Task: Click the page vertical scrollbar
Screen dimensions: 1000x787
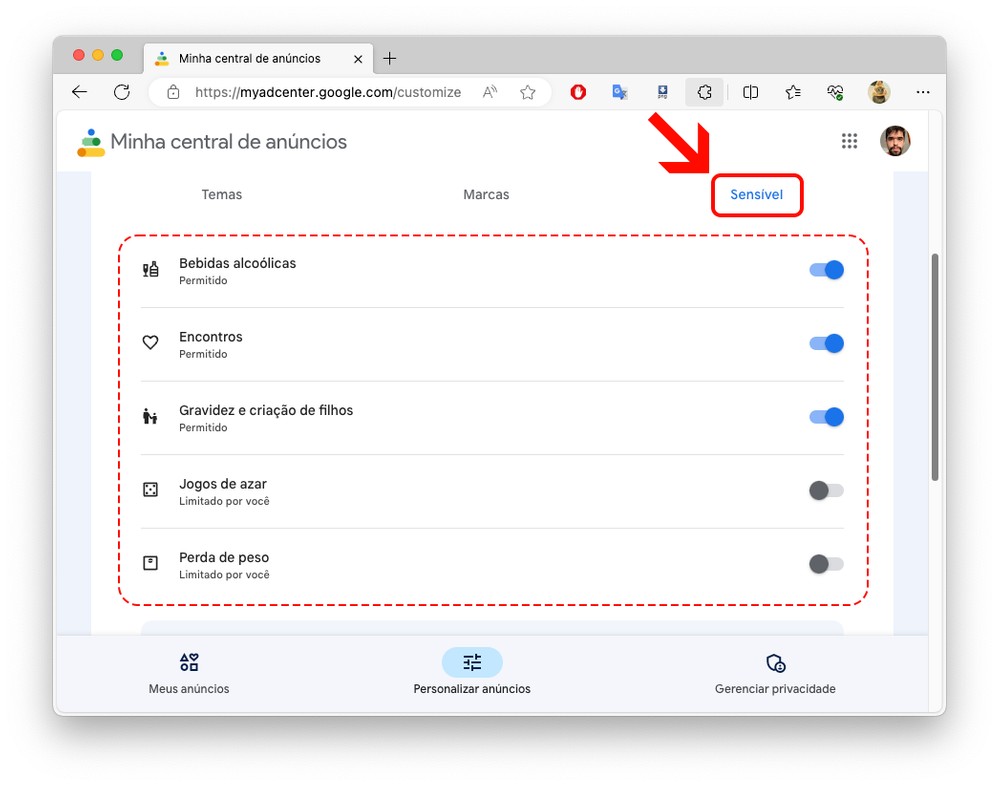Action: [x=935, y=367]
